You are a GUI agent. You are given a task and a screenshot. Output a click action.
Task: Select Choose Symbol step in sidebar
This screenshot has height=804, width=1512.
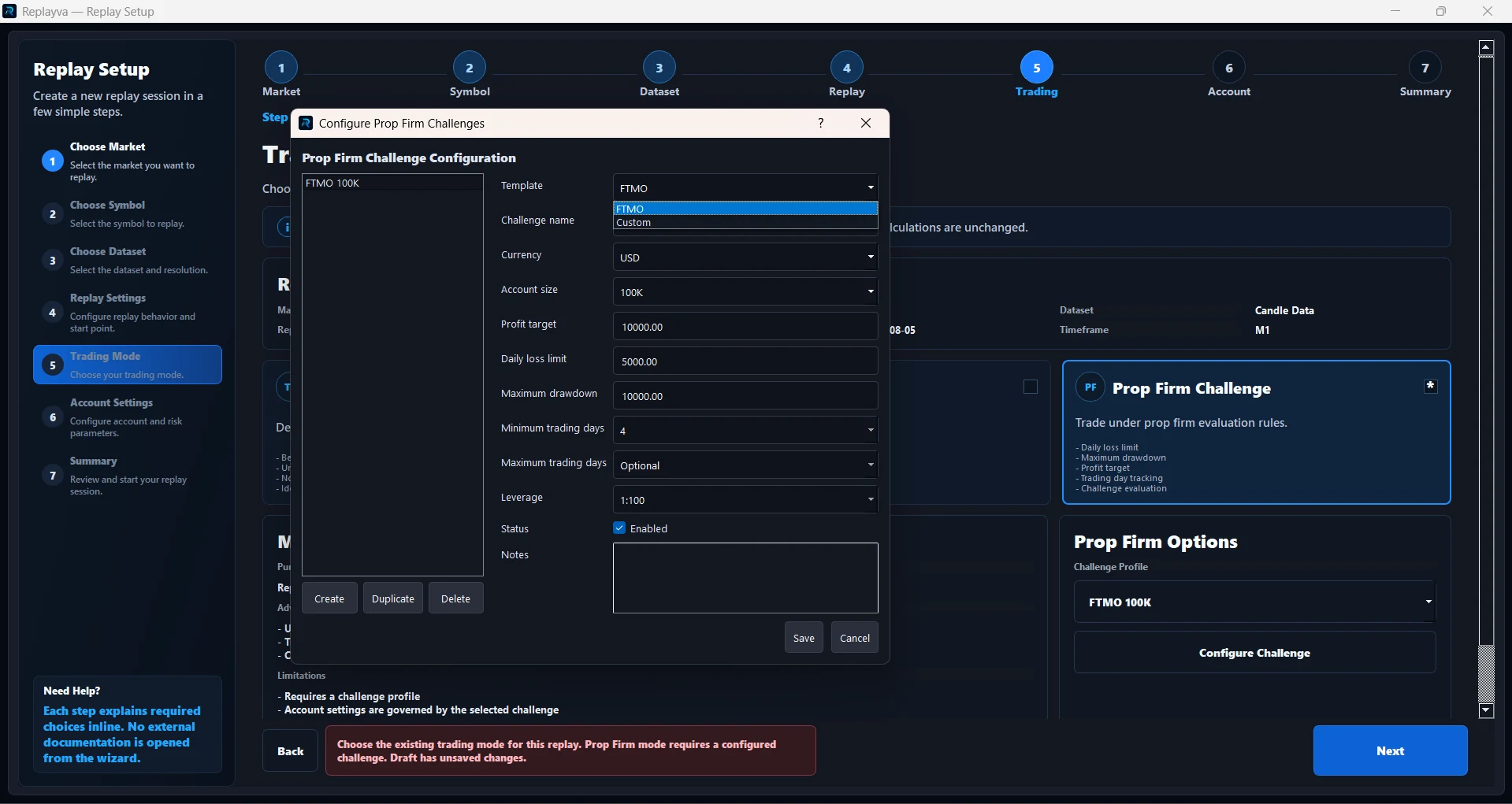pos(128,213)
